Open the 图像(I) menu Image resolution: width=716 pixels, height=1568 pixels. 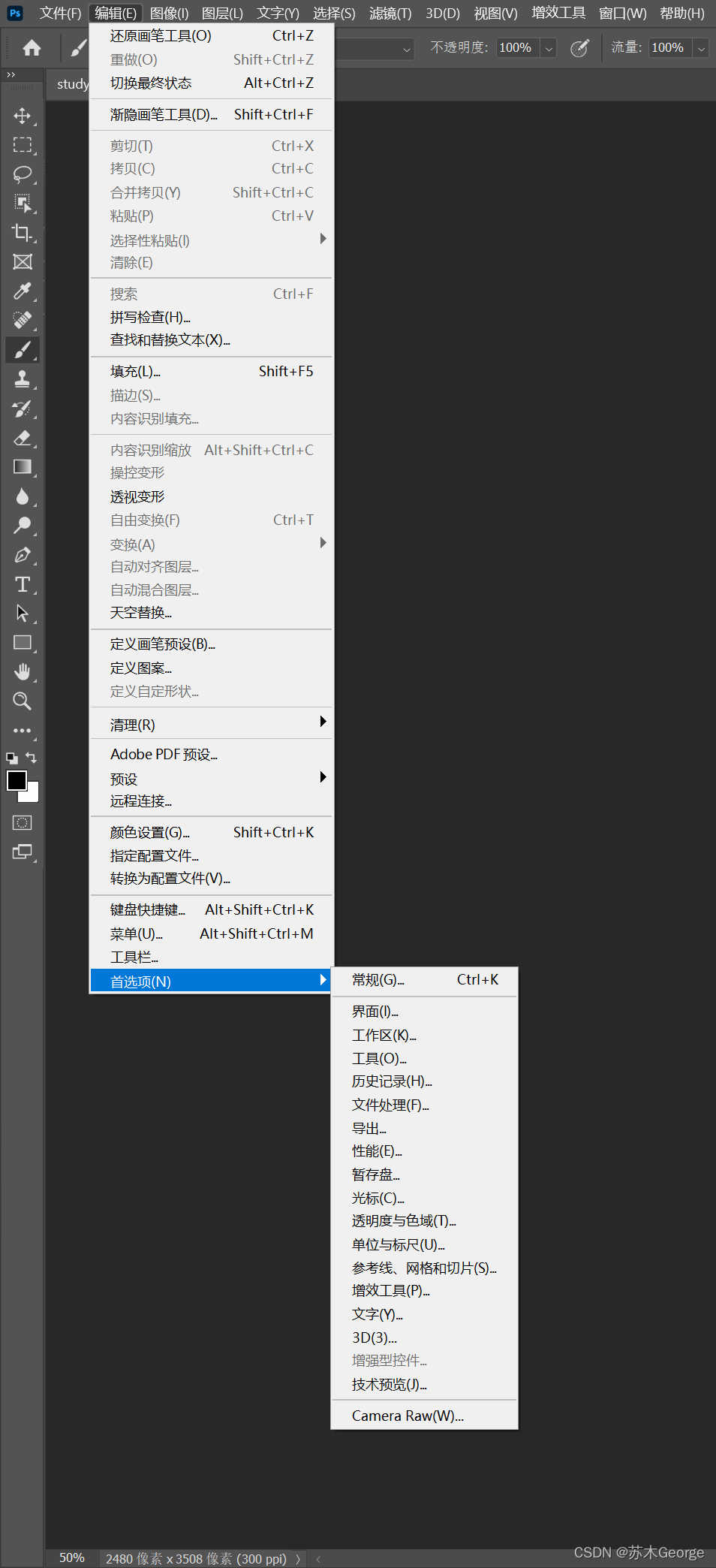coord(169,14)
